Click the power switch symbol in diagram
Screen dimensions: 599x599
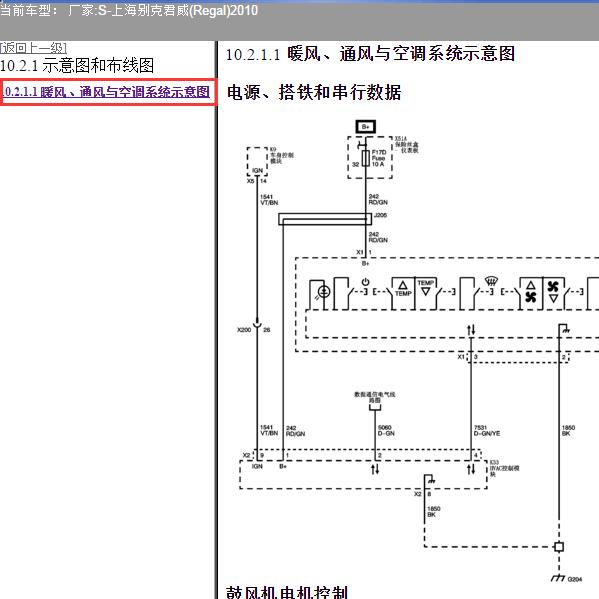365,282
